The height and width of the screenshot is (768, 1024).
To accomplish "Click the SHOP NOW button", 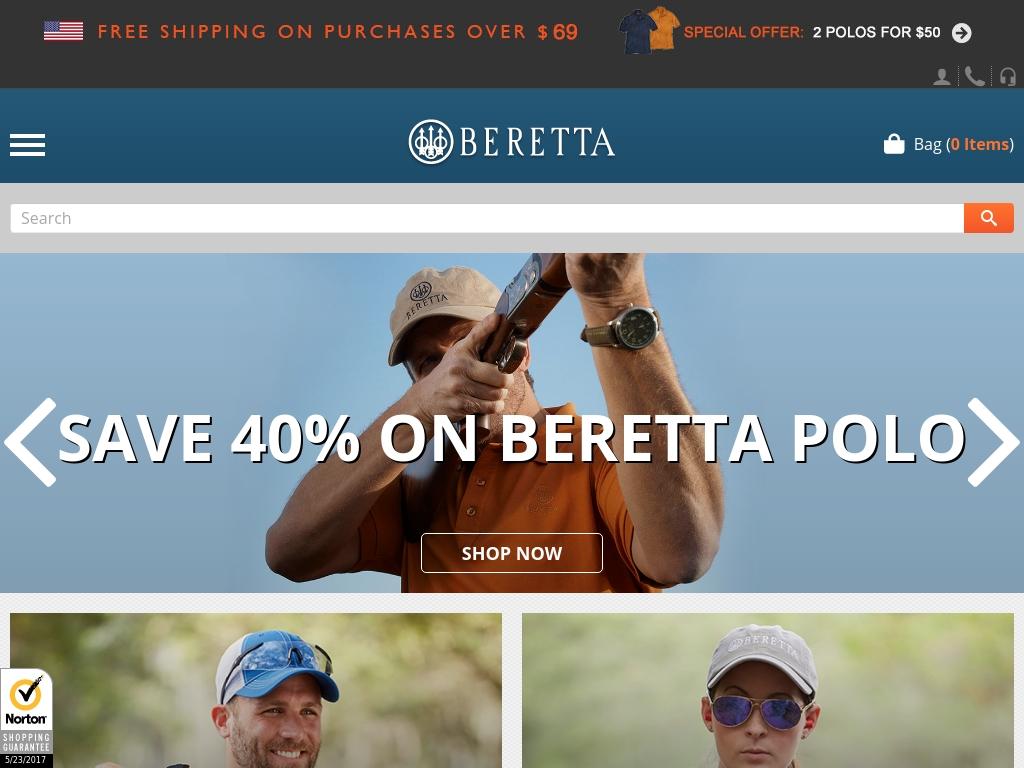I will (512, 553).
